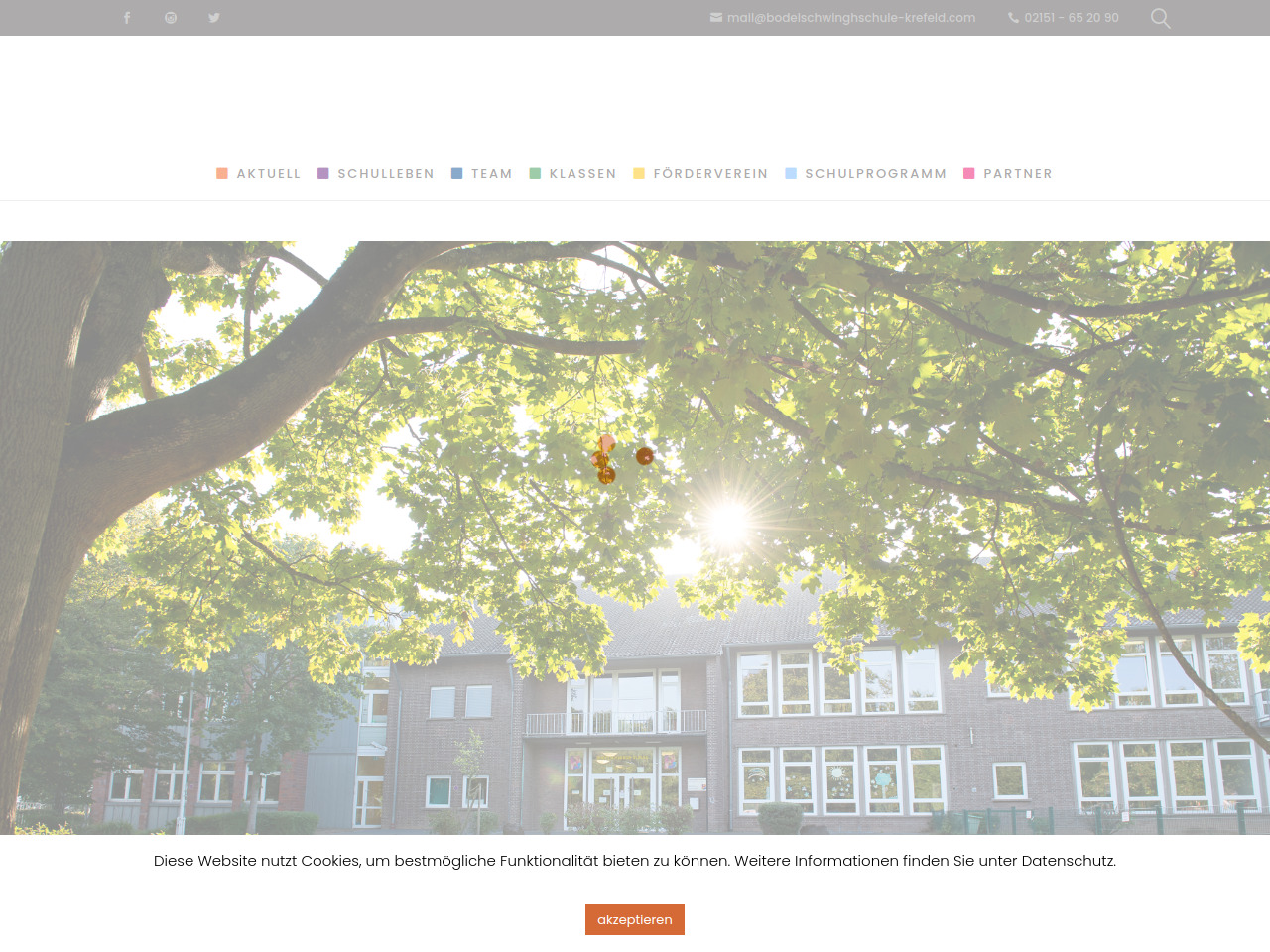Open the Facebook page icon
This screenshot has height=952, width=1270.
127,18
